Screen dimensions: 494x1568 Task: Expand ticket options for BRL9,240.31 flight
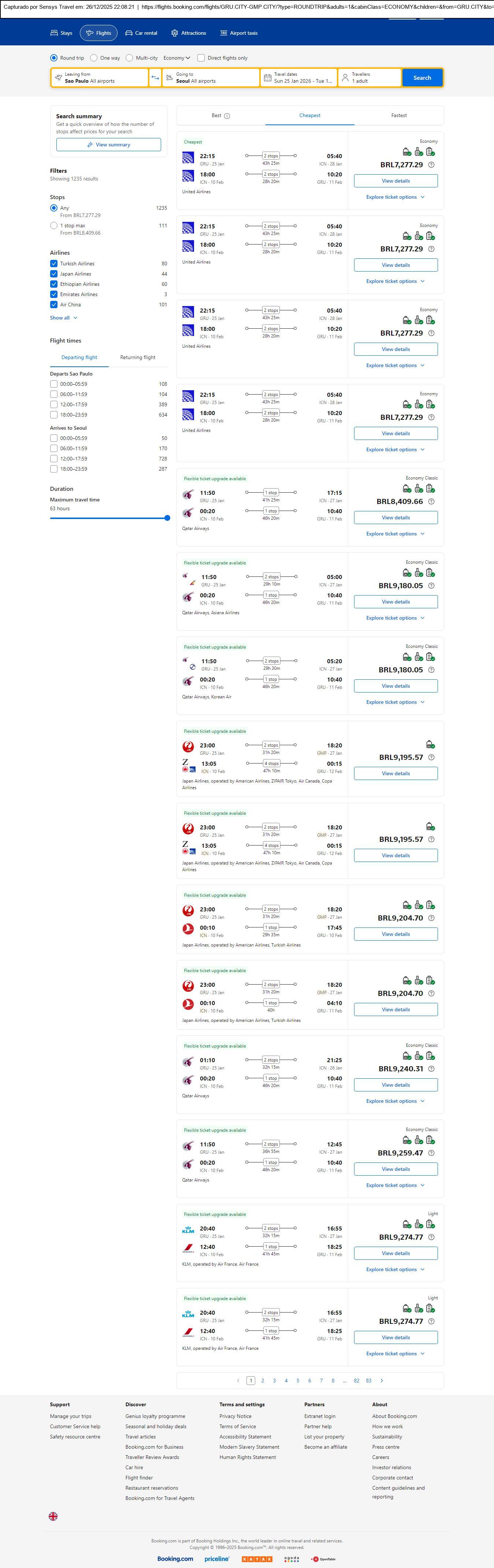click(x=395, y=1101)
